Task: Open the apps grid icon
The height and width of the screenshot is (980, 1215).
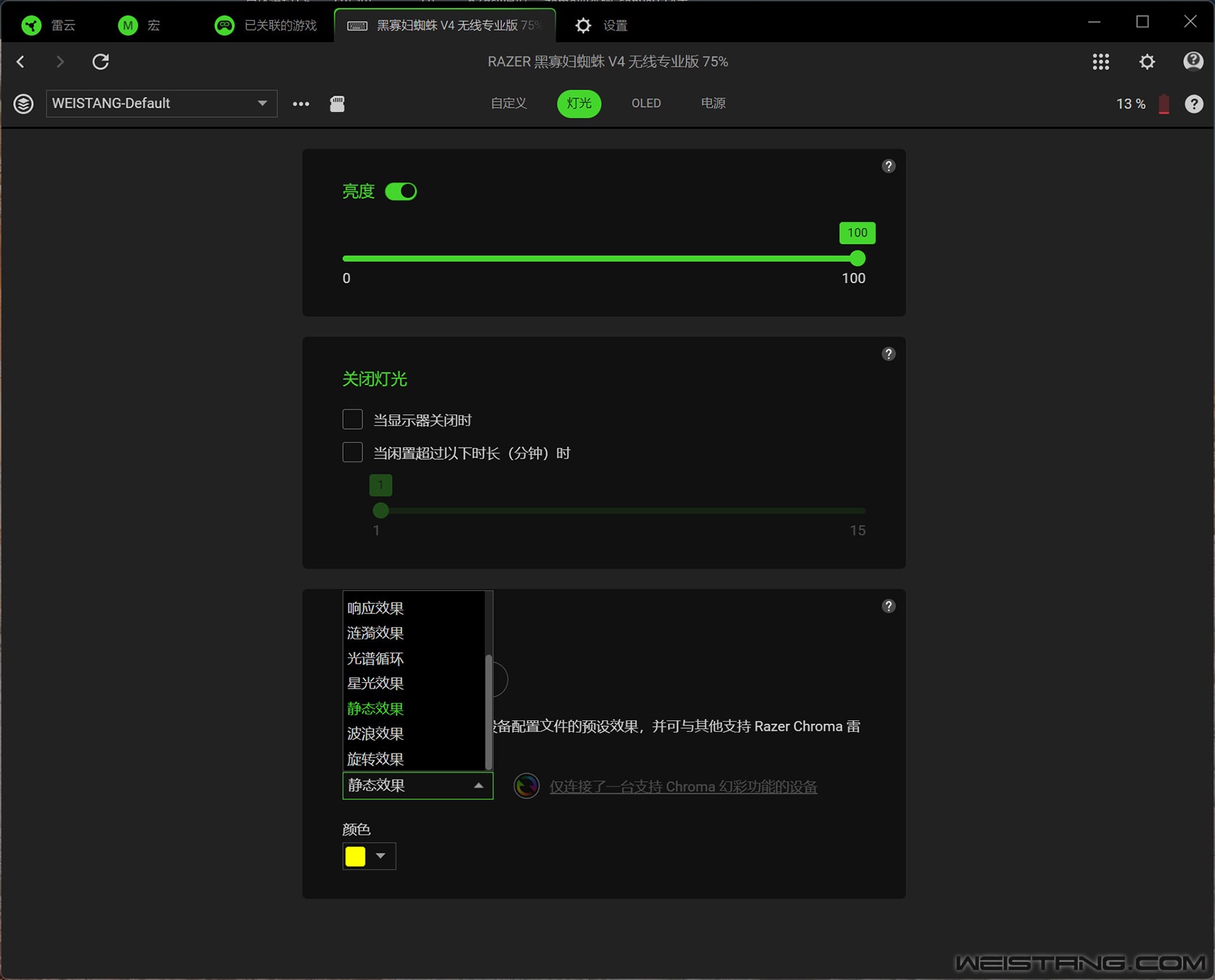Action: pos(1101,61)
